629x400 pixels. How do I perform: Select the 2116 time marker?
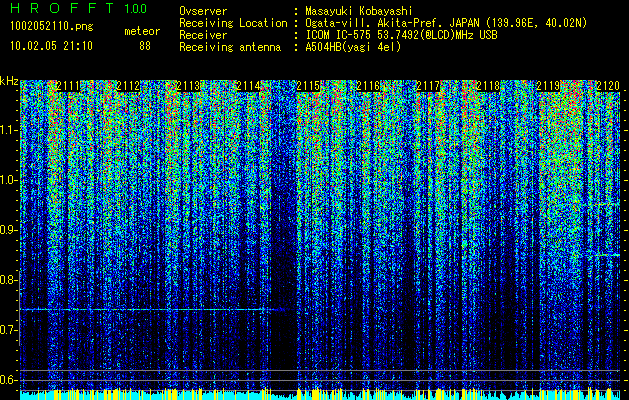(368, 86)
